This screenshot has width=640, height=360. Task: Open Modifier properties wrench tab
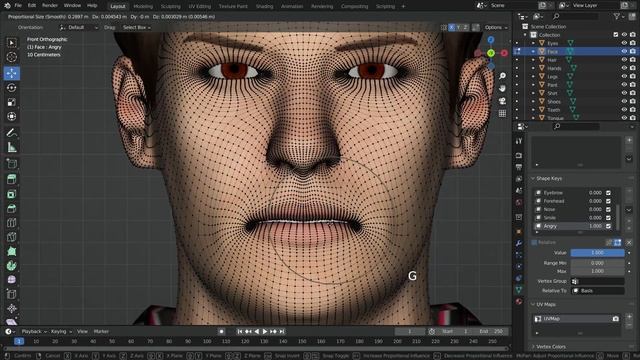pos(519,243)
